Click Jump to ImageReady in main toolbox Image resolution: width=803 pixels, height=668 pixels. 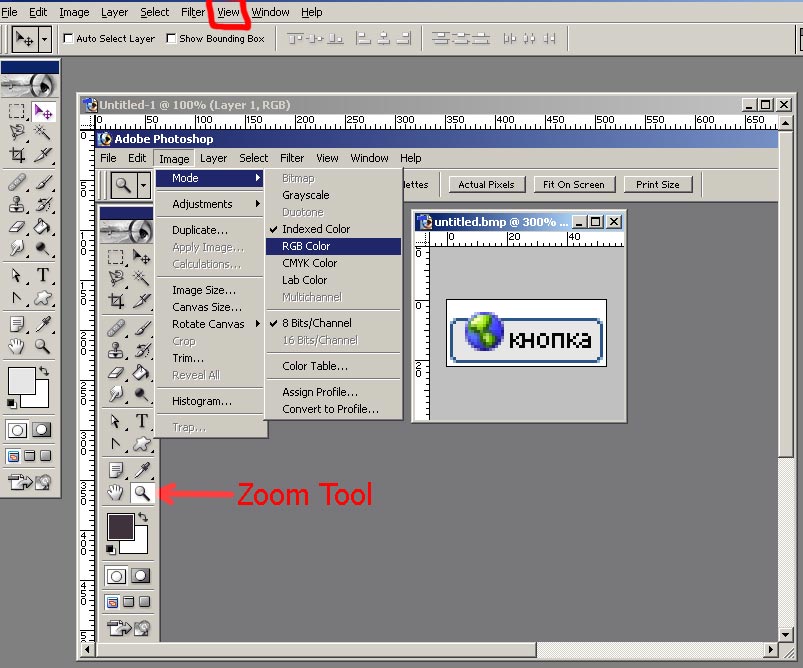[x=30, y=482]
